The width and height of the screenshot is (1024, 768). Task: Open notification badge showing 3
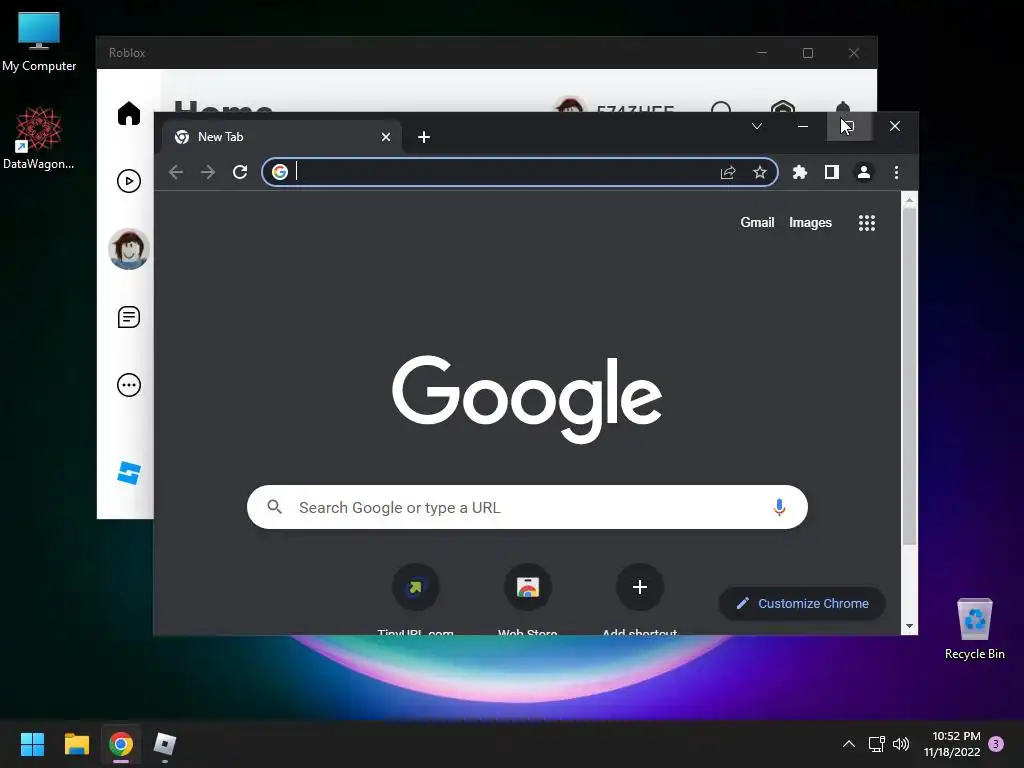point(996,744)
